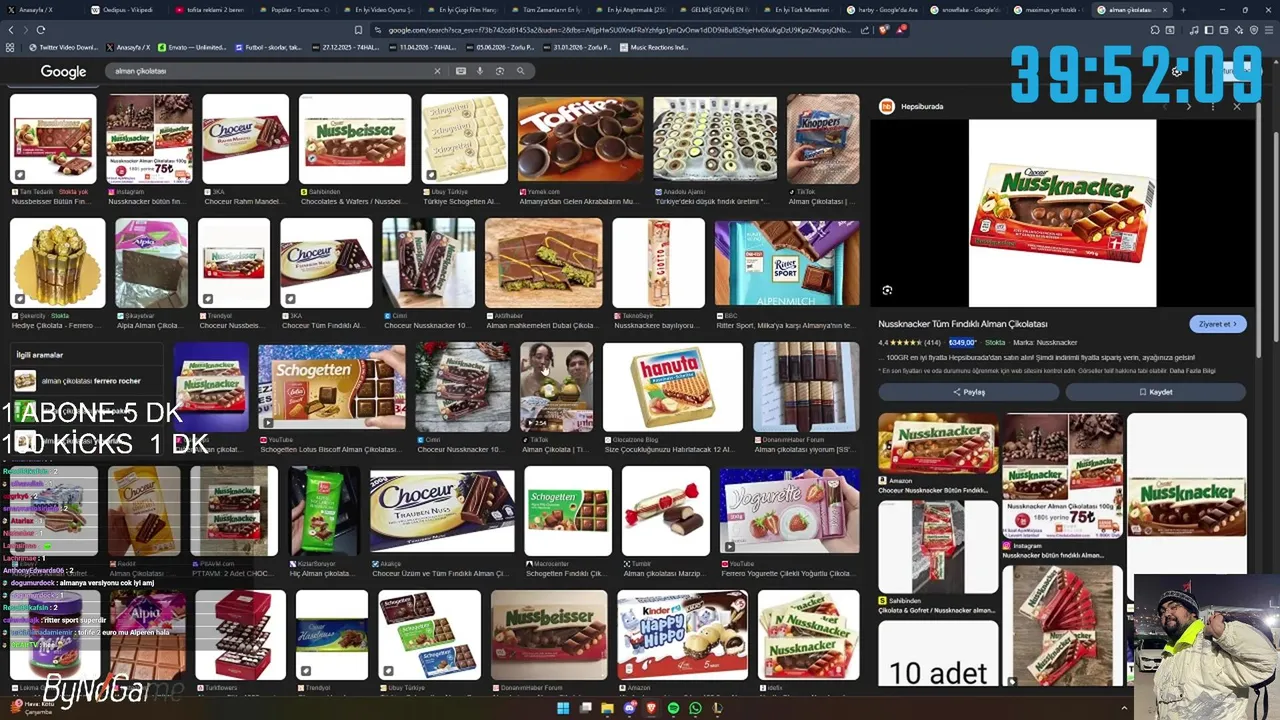Viewport: 1280px width, 720px height.
Task: Switch to the 'tofita reklamı 2 beren' tab
Action: coord(210,10)
